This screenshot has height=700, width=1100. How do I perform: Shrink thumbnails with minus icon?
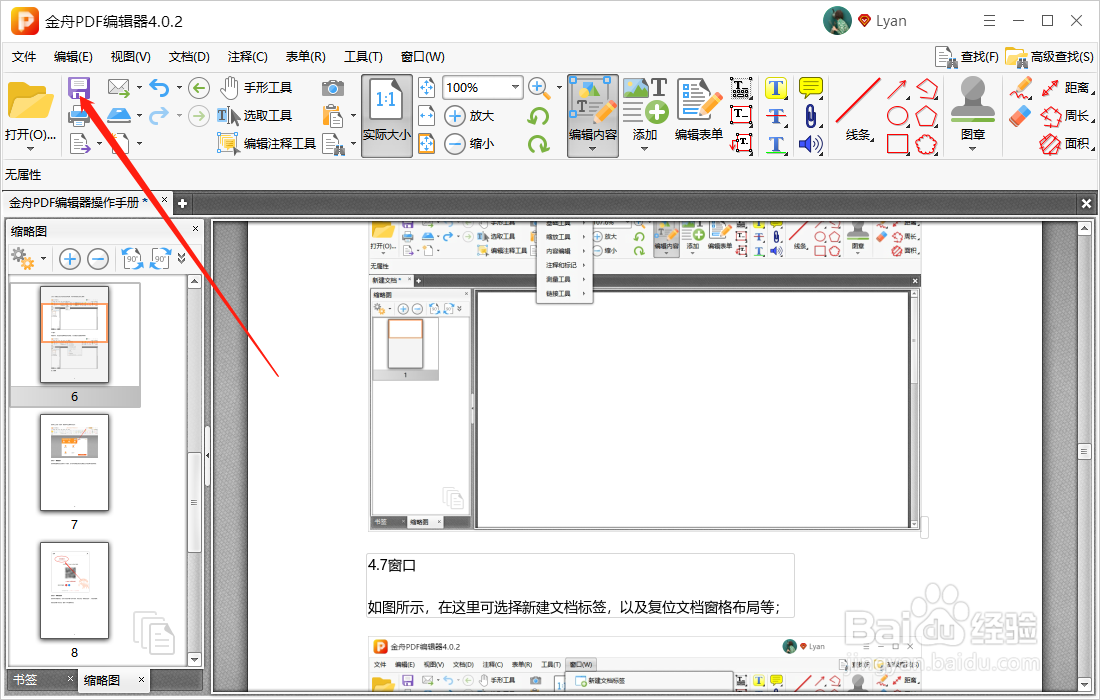point(98,259)
